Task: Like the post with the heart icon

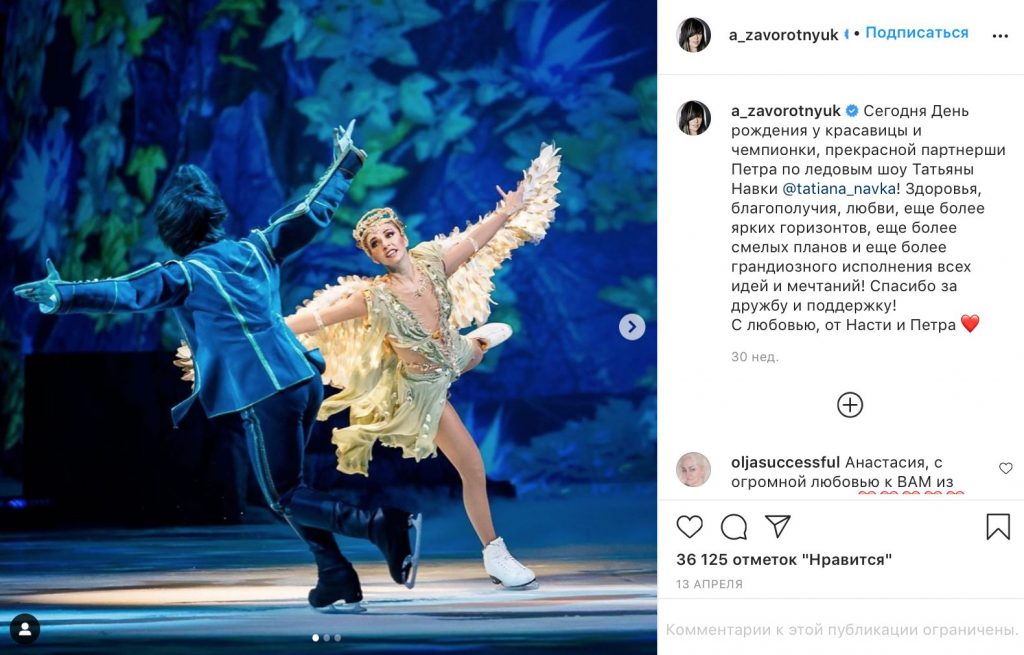Action: tap(689, 526)
